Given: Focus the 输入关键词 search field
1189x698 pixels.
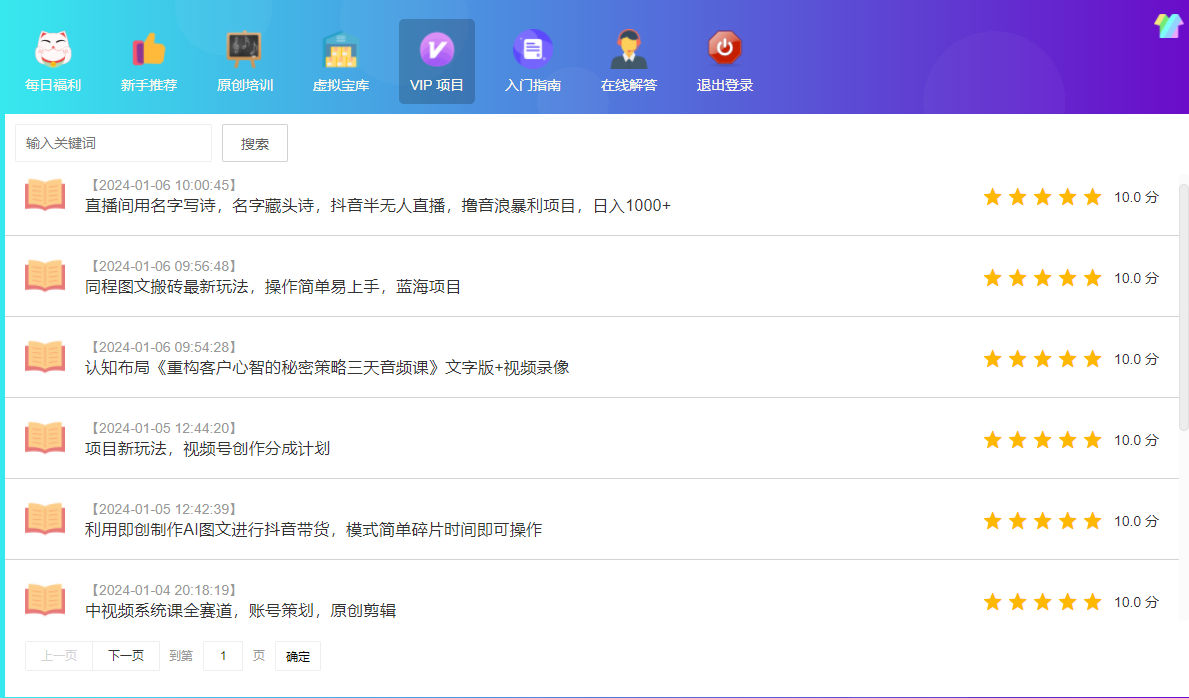Looking at the screenshot, I should [x=113, y=143].
